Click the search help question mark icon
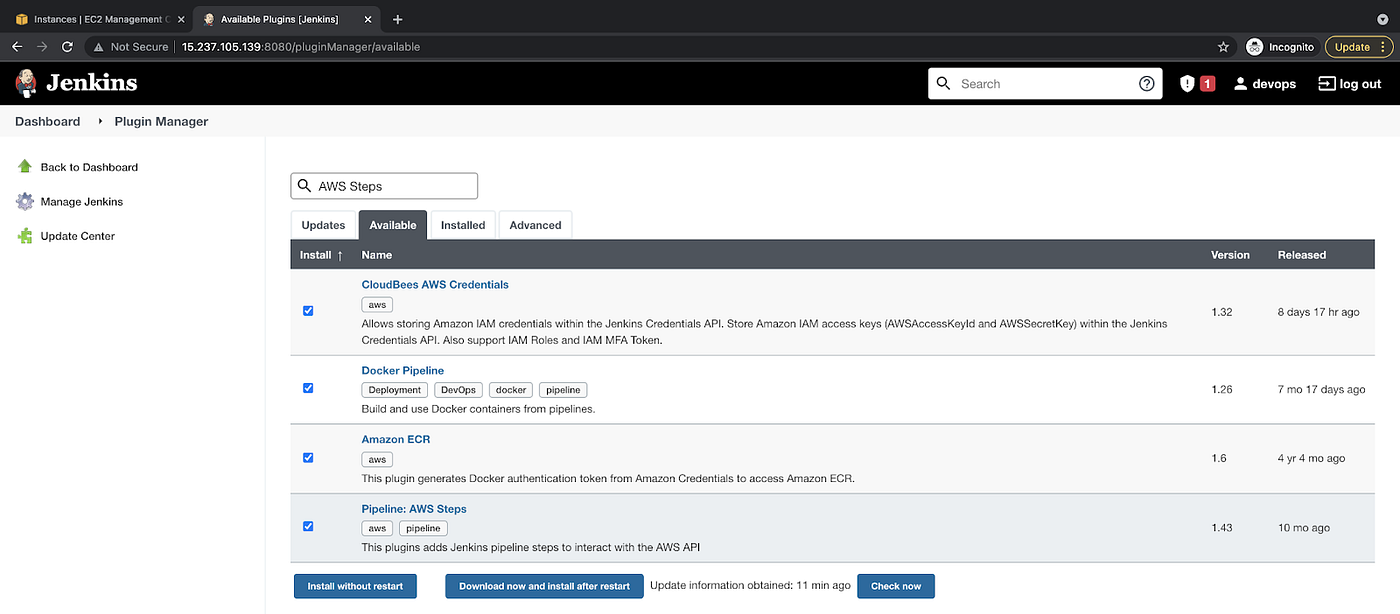The image size is (1400, 614). point(1146,84)
